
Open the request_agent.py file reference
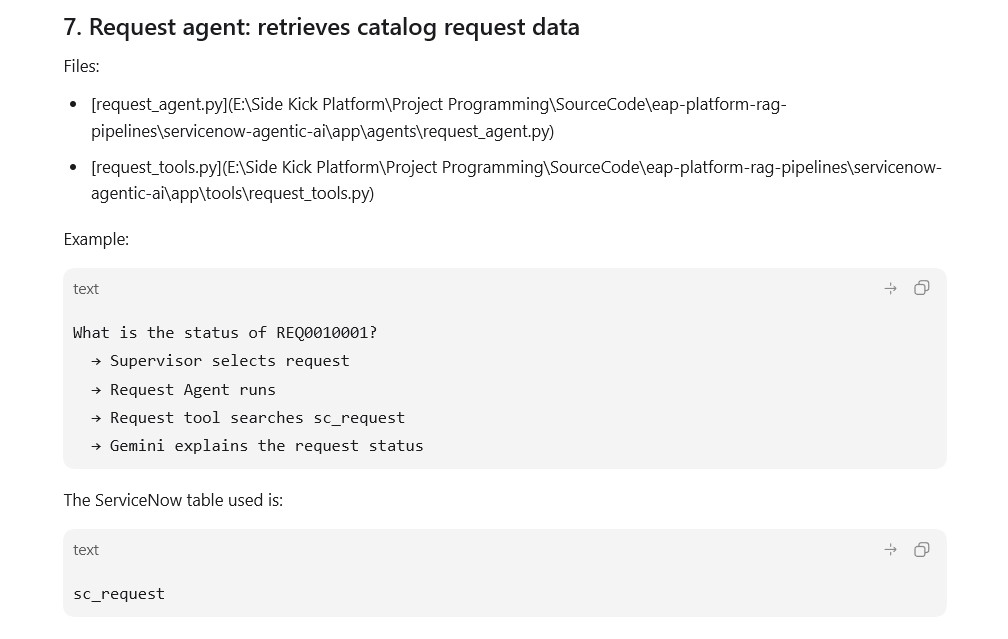438,118
